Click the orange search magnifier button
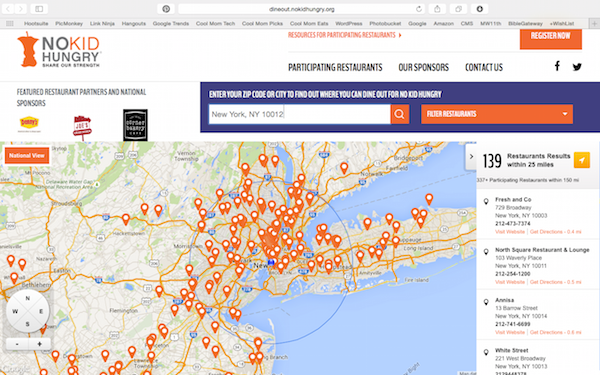The height and width of the screenshot is (375, 600). click(399, 114)
